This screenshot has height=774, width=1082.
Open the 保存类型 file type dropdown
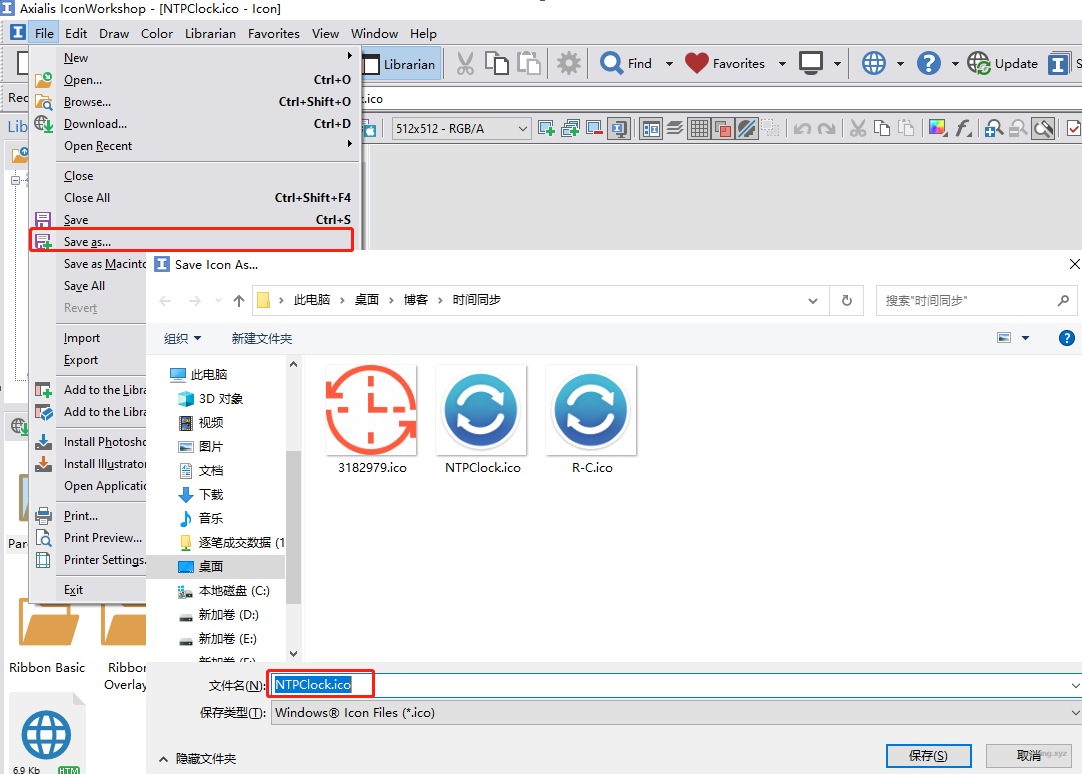click(675, 713)
